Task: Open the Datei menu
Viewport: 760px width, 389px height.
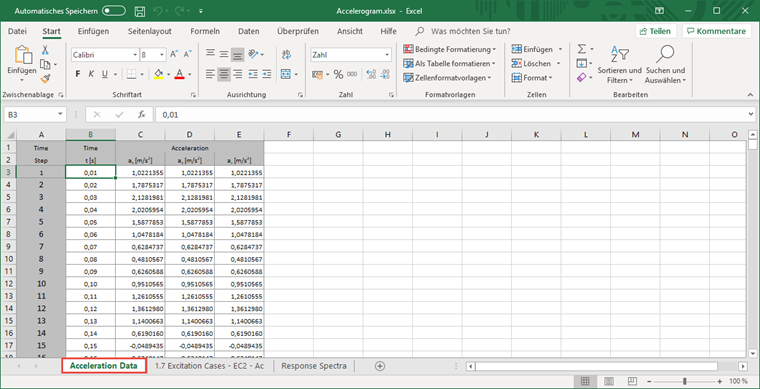Action: point(17,31)
